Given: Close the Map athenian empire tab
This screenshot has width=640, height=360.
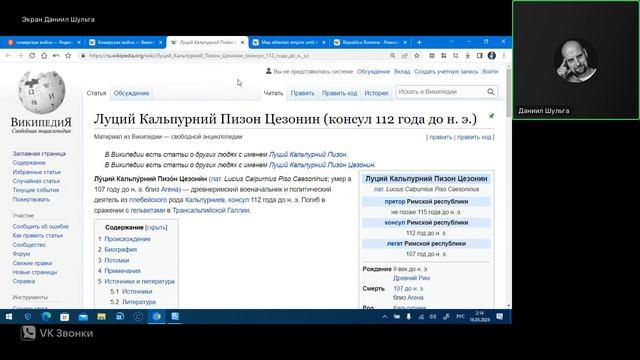Looking at the screenshot, I should tap(324, 42).
